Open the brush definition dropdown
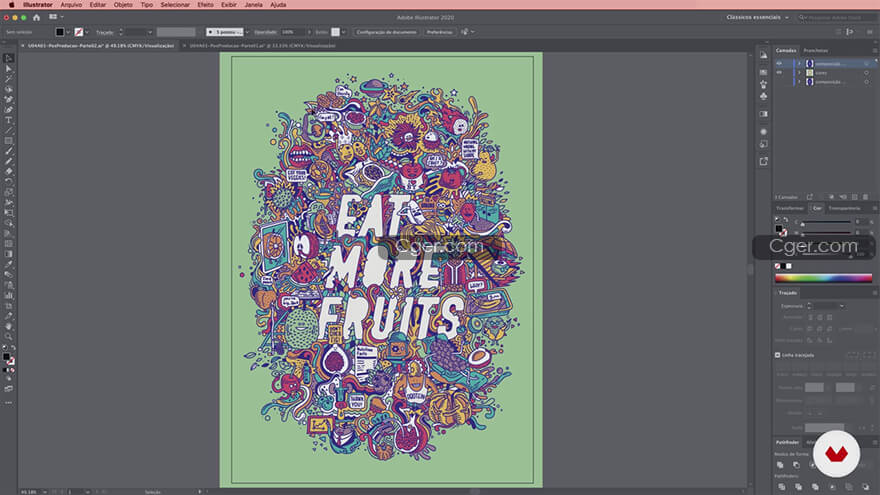This screenshot has height=495, width=880. point(247,32)
